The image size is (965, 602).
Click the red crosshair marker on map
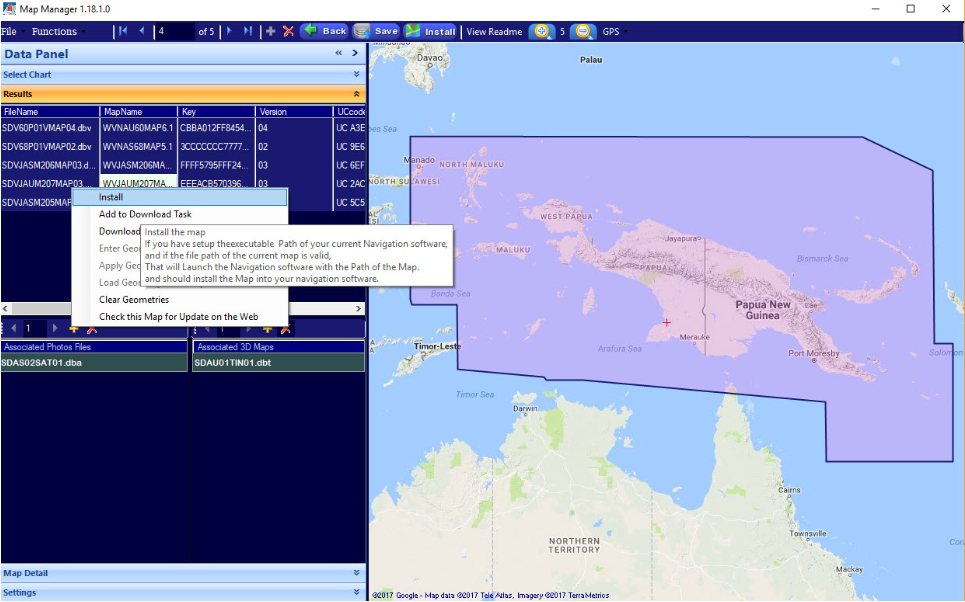[x=667, y=323]
